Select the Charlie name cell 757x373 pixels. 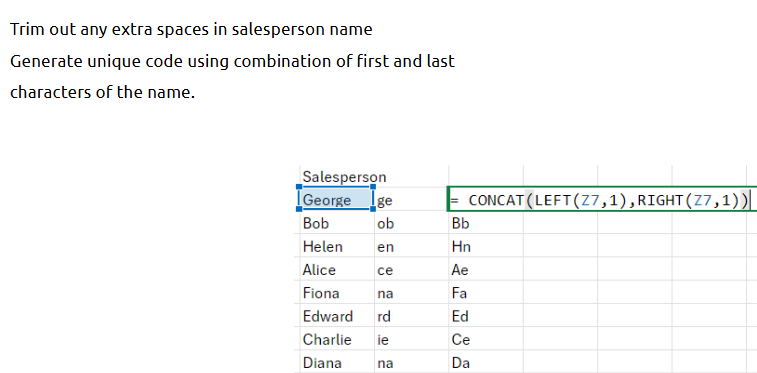click(x=336, y=339)
